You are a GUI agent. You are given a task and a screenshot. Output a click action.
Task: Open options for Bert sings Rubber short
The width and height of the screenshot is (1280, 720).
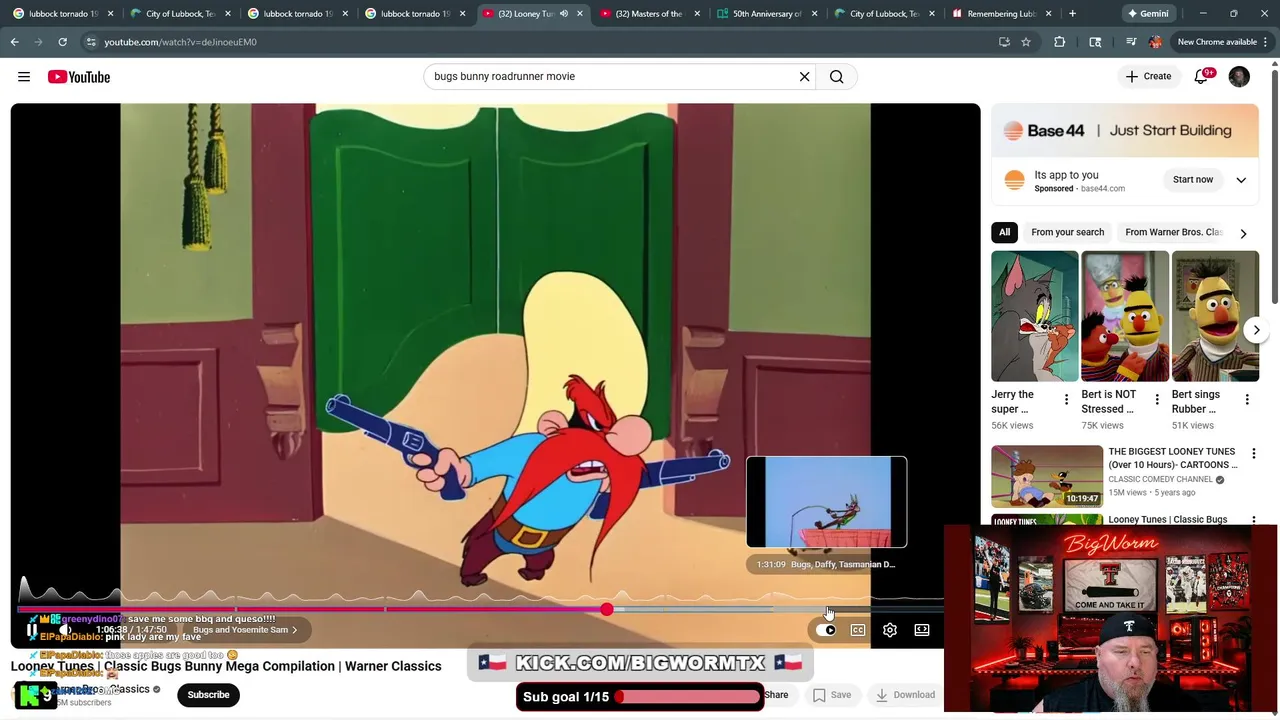[1247, 400]
